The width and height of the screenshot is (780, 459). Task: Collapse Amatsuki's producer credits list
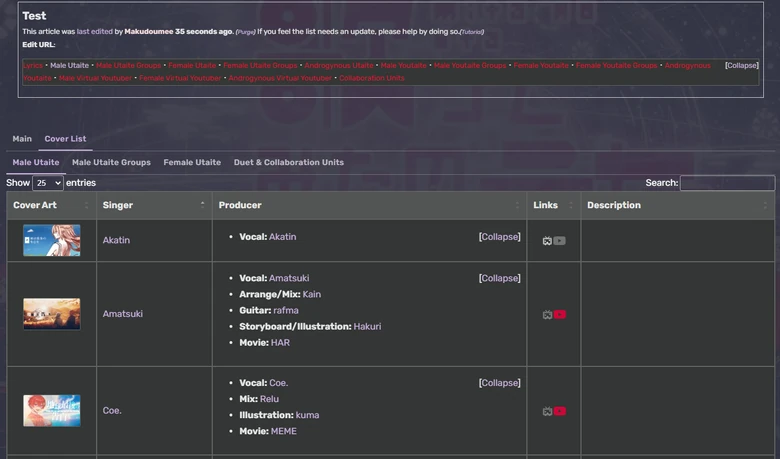pos(499,278)
